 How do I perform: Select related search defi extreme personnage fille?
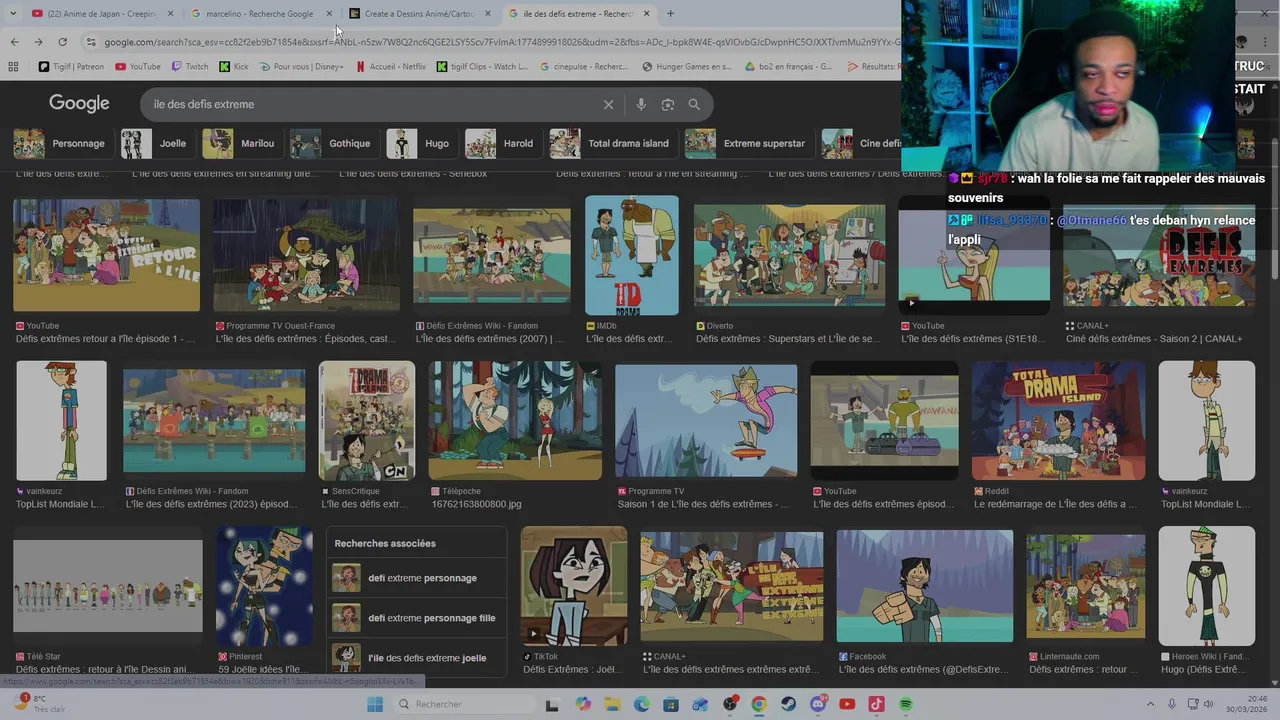click(x=415, y=618)
